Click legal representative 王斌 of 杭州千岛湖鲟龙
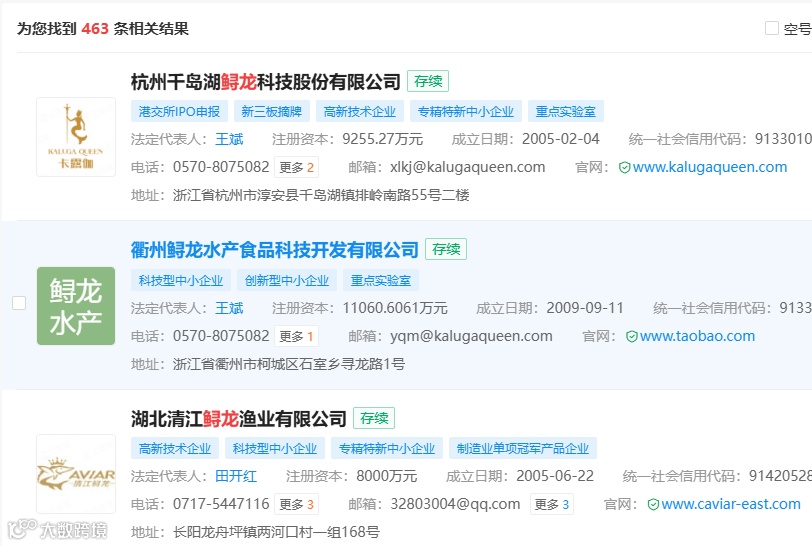Viewport: 812px width, 546px height. [229, 139]
